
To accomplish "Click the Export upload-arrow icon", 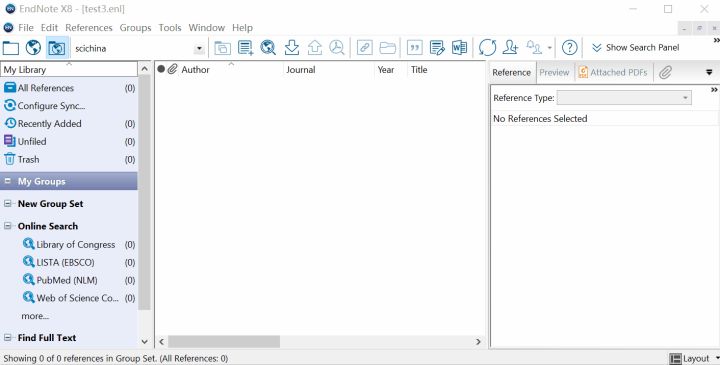I will pyautogui.click(x=315, y=47).
